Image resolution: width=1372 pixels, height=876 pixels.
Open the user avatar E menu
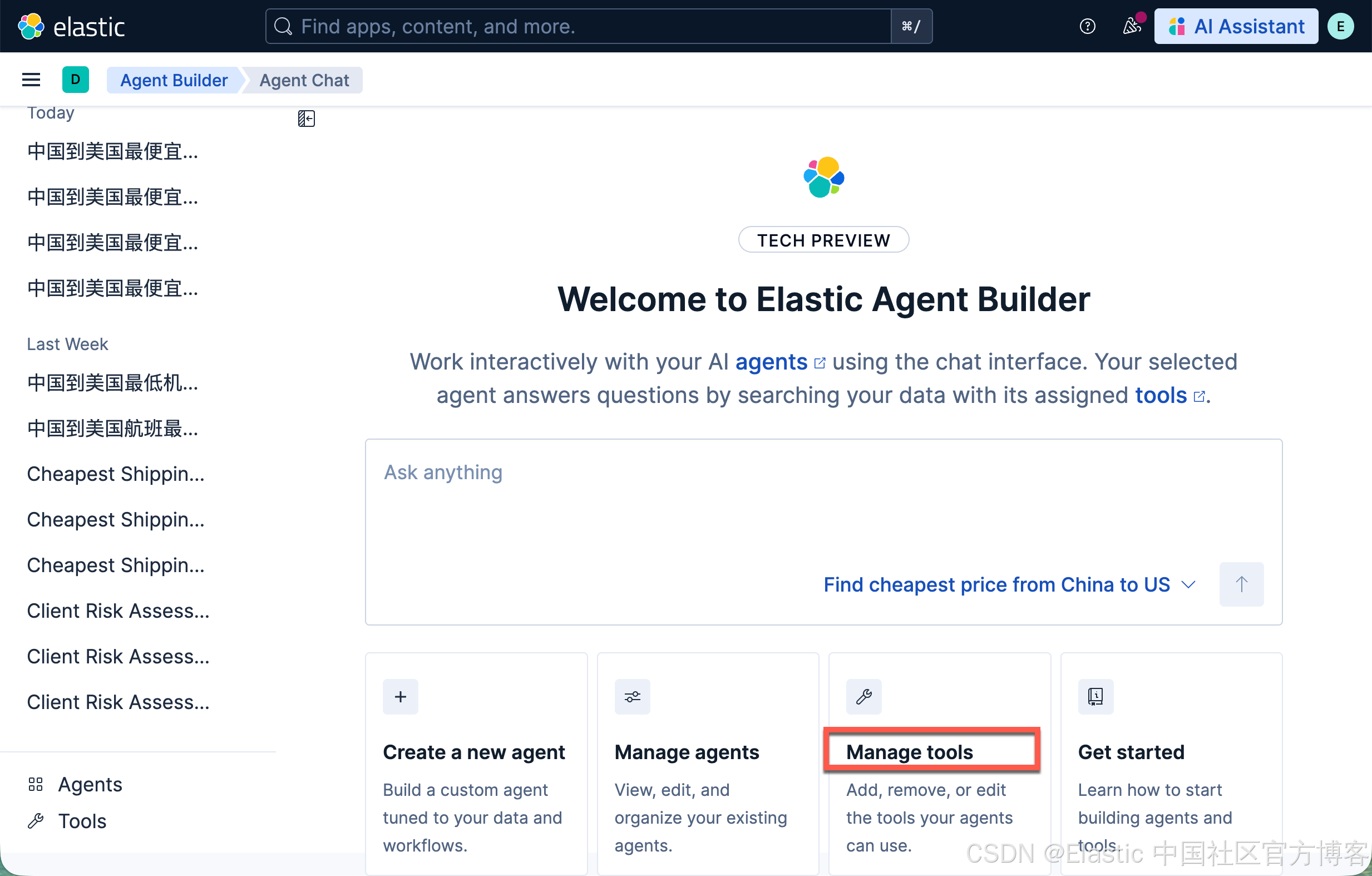tap(1341, 26)
